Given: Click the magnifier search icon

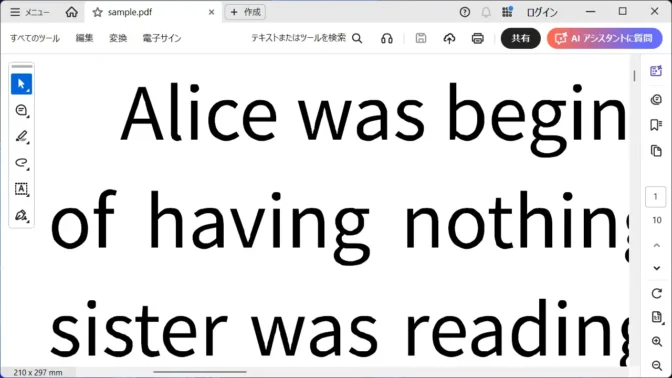Looking at the screenshot, I should tap(357, 39).
